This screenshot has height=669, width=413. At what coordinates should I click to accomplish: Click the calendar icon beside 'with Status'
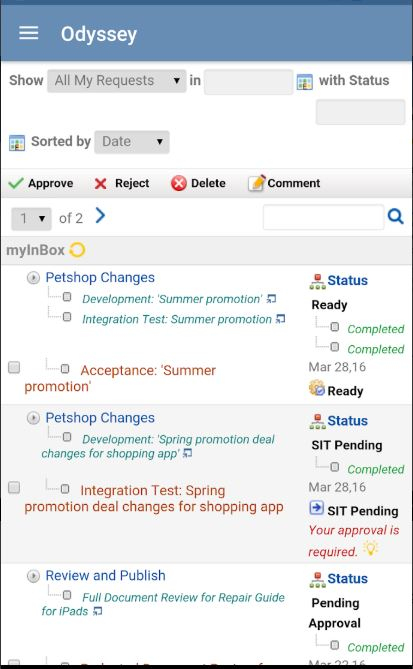[x=305, y=82]
